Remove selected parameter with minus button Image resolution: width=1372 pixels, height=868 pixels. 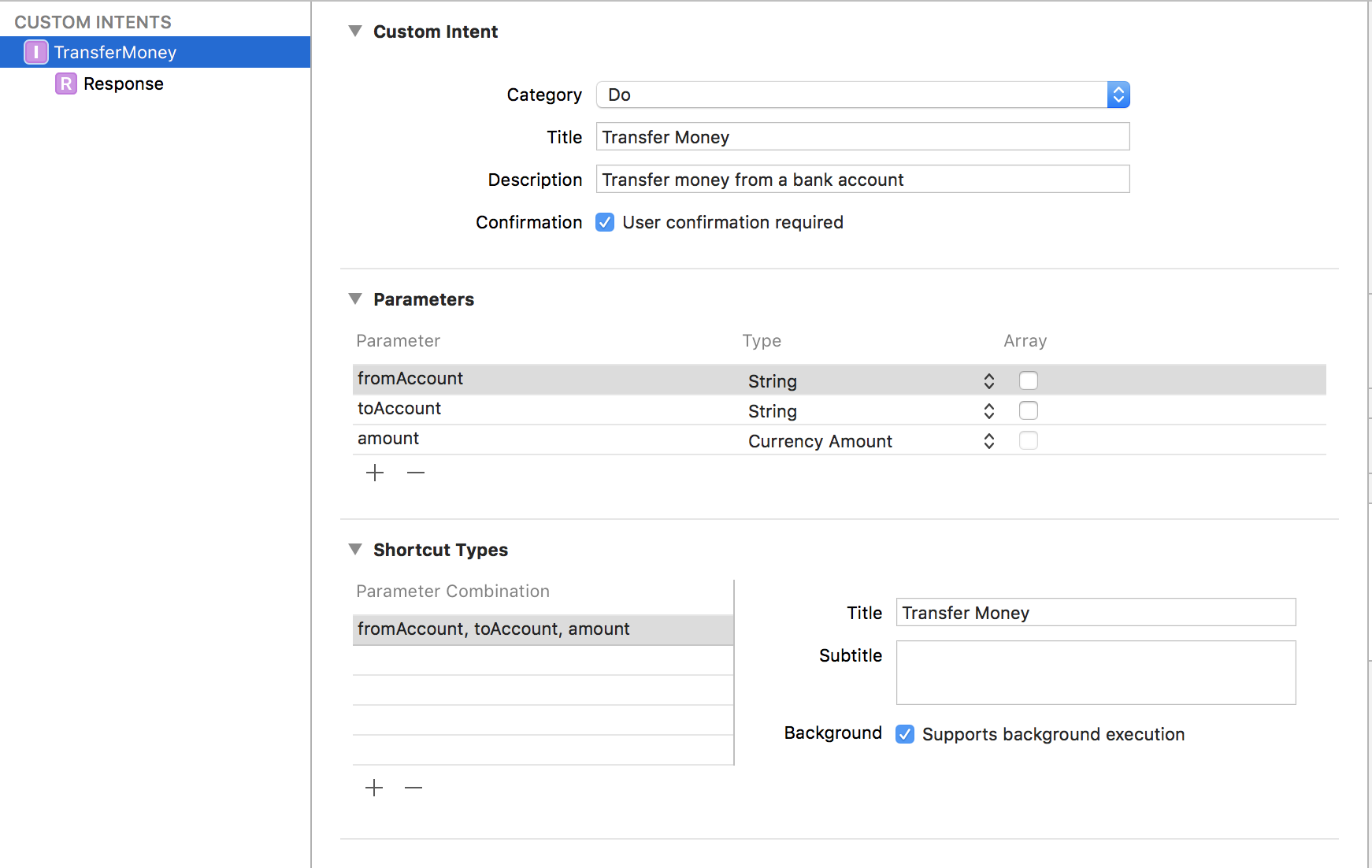416,473
